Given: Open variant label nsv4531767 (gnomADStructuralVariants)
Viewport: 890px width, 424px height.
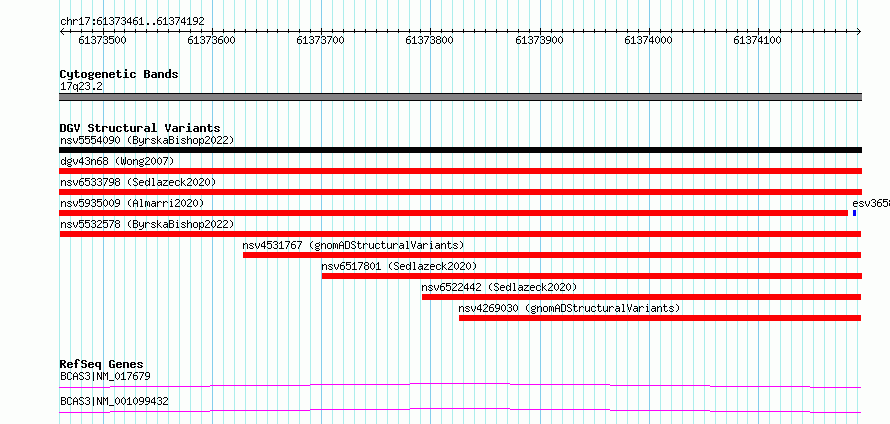Looking at the screenshot, I should point(353,245).
